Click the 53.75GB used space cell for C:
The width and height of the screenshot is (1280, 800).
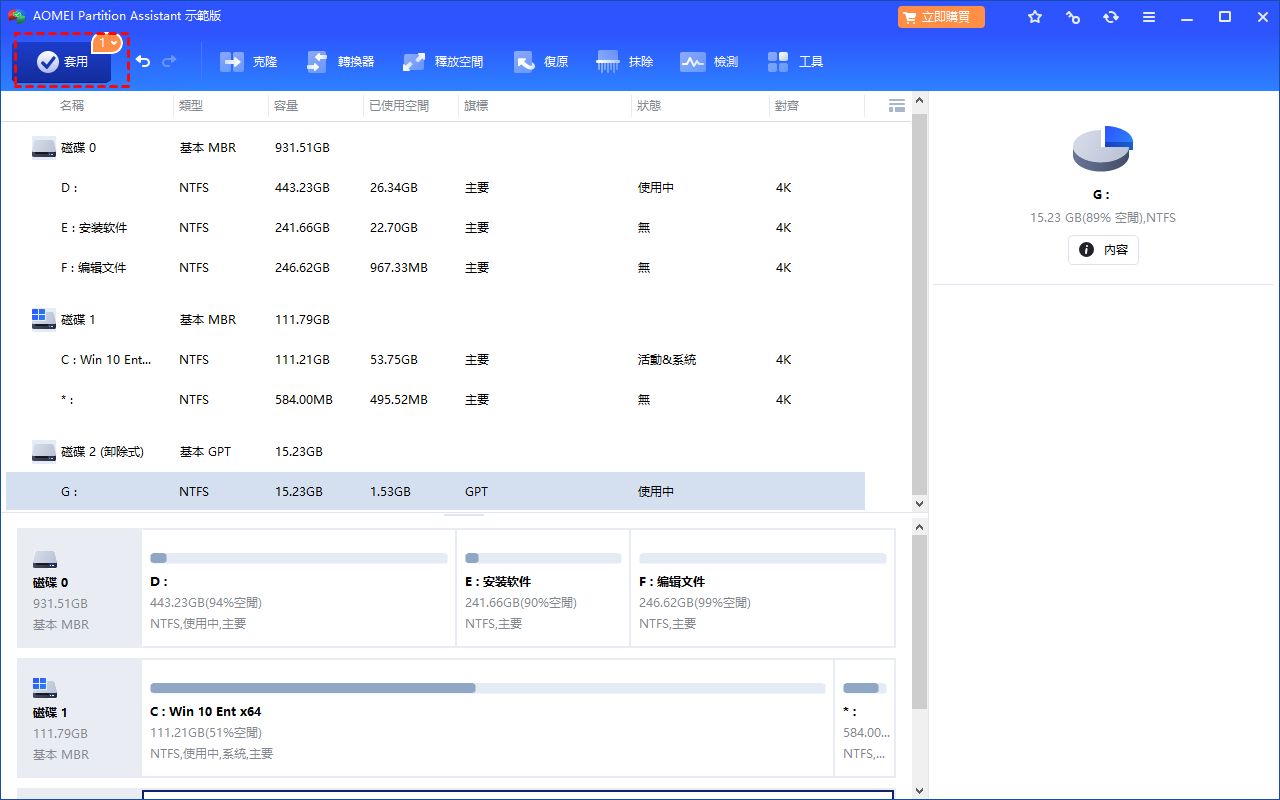[x=393, y=360]
